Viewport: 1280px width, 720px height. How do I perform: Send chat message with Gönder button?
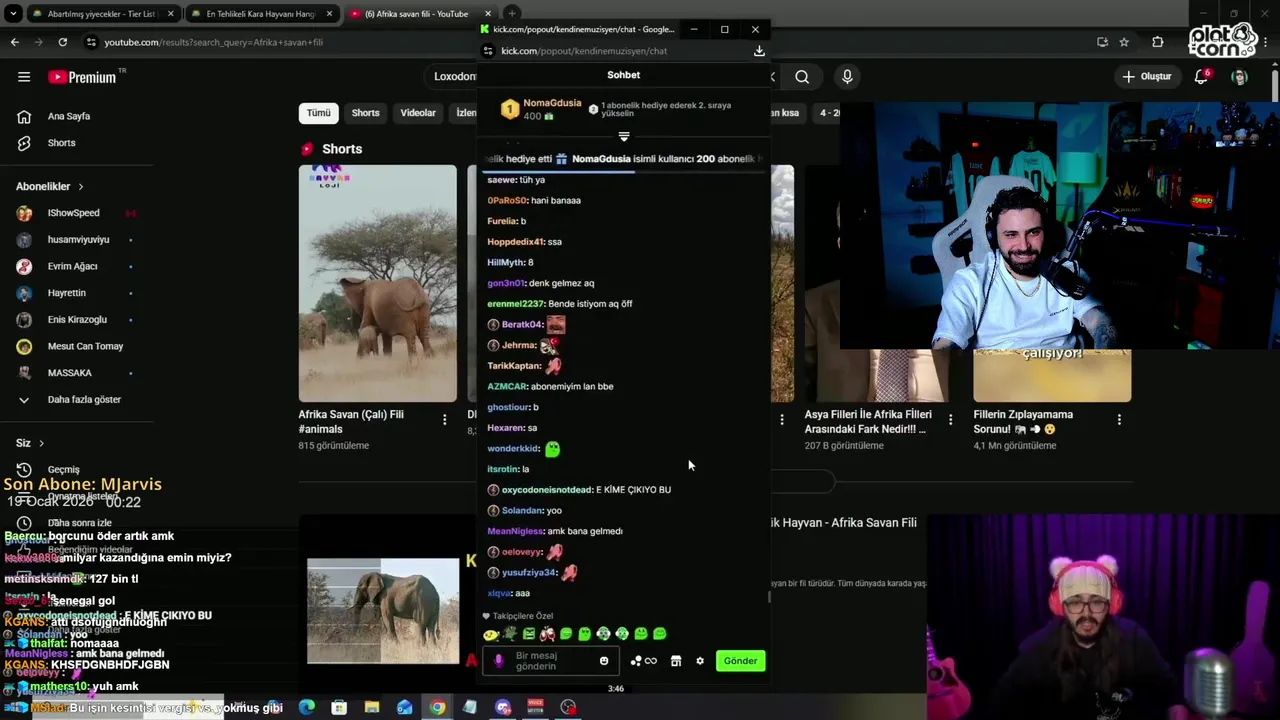(x=741, y=661)
